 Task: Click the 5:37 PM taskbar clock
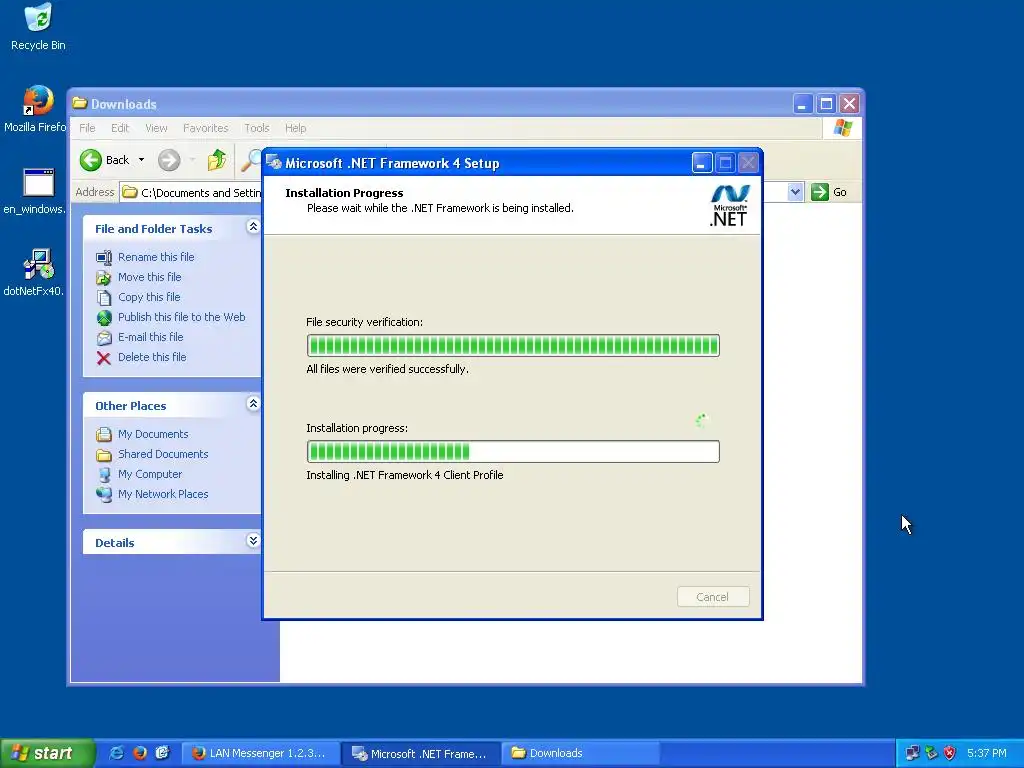987,753
